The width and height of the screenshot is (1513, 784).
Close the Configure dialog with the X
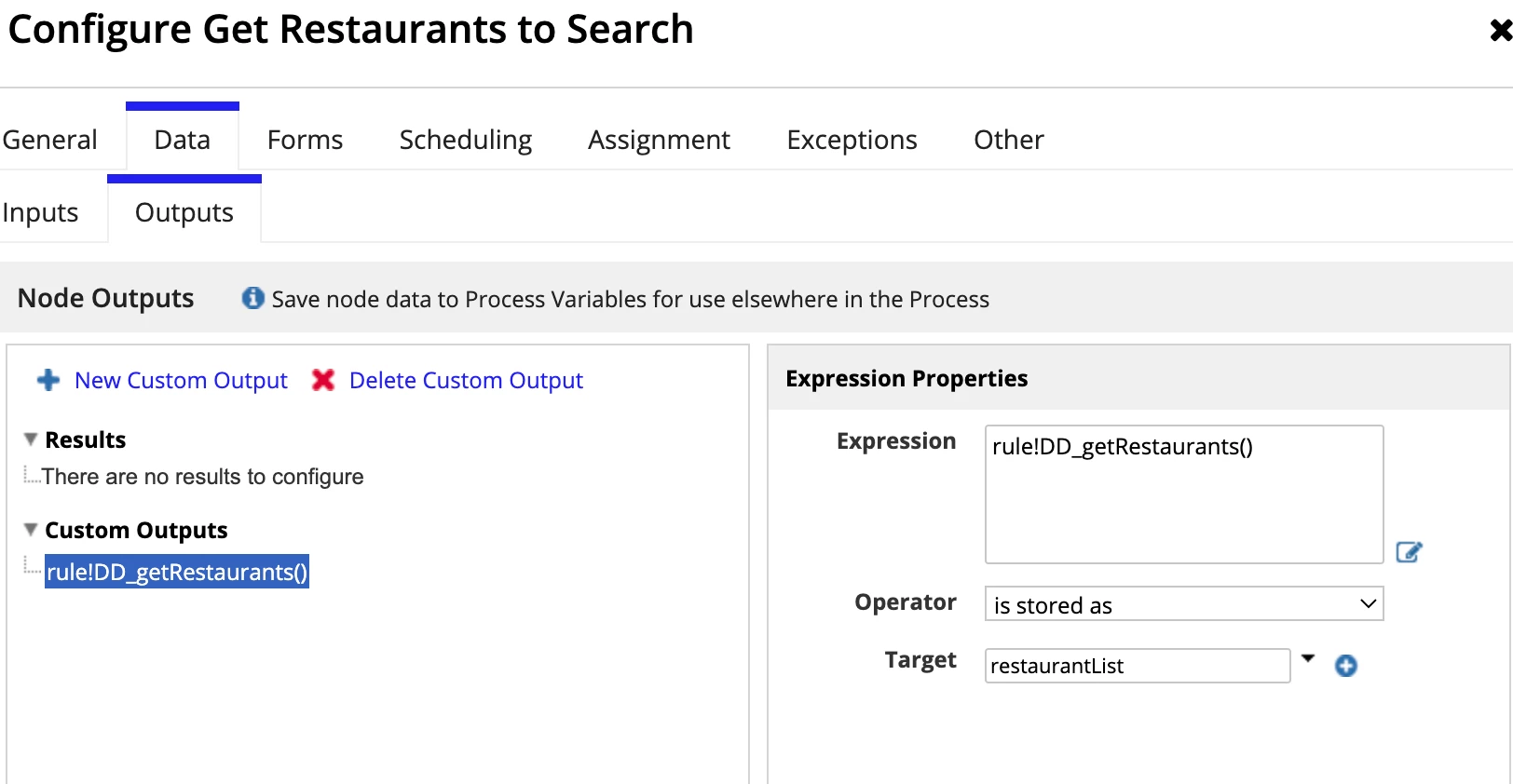1500,31
